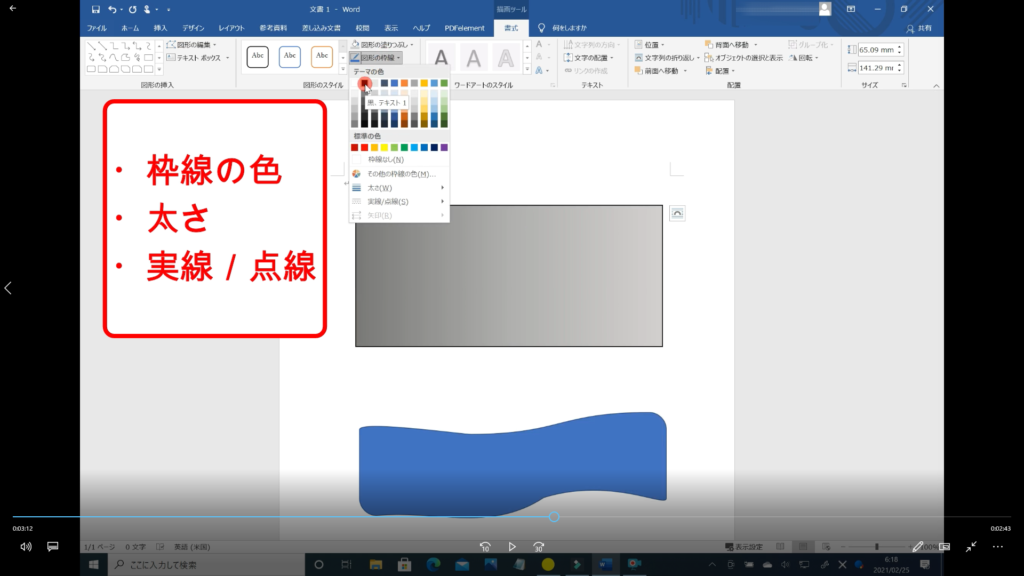
Task: Select 枠線なし no outline option
Action: coord(386,160)
